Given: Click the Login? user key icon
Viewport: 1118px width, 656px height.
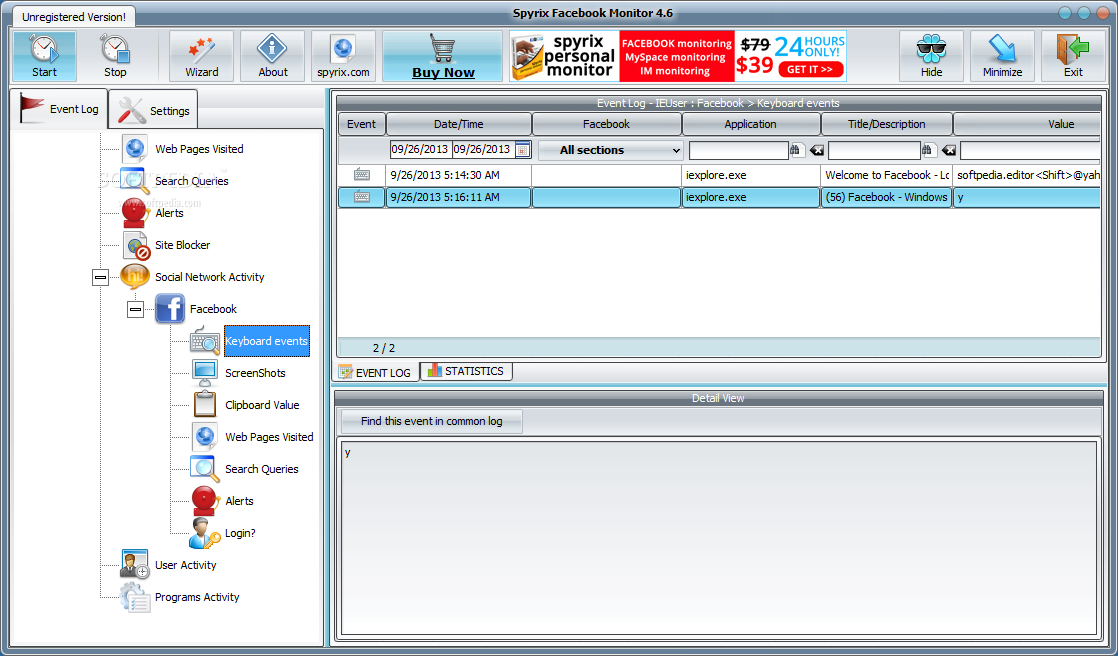Looking at the screenshot, I should (x=205, y=533).
